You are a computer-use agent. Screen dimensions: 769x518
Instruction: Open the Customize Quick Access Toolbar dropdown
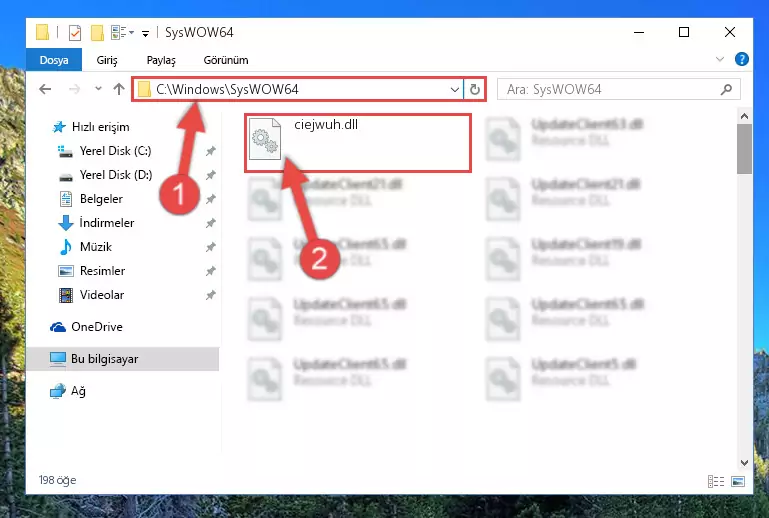145,33
